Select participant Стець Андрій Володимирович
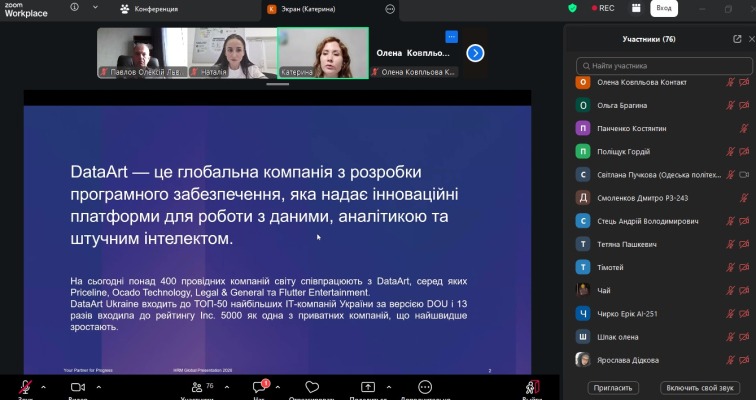Viewport: 756px width, 400px height. (661, 221)
